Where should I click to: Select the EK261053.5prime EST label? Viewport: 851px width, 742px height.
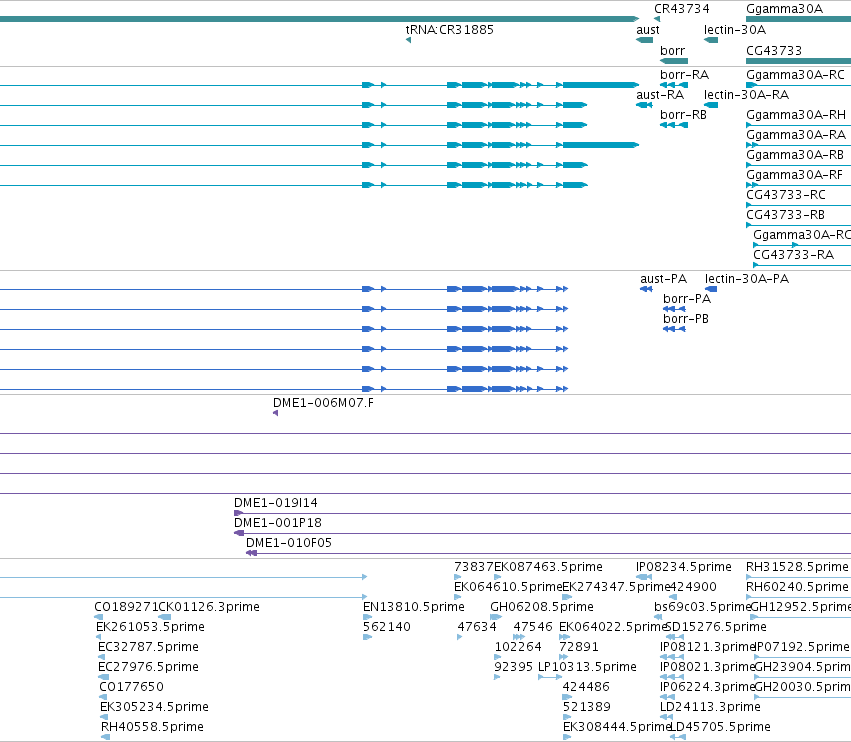click(x=150, y=626)
